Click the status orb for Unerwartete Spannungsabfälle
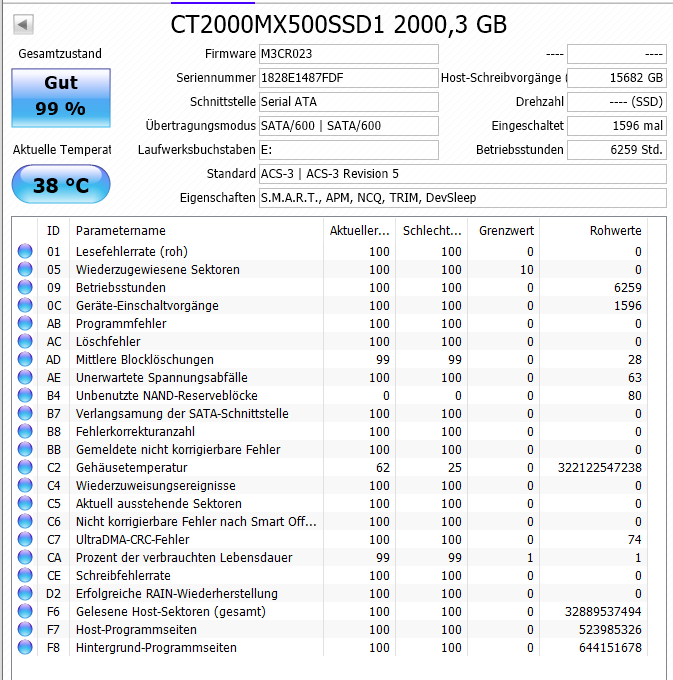Image resolution: width=673 pixels, height=680 pixels. (x=25, y=378)
